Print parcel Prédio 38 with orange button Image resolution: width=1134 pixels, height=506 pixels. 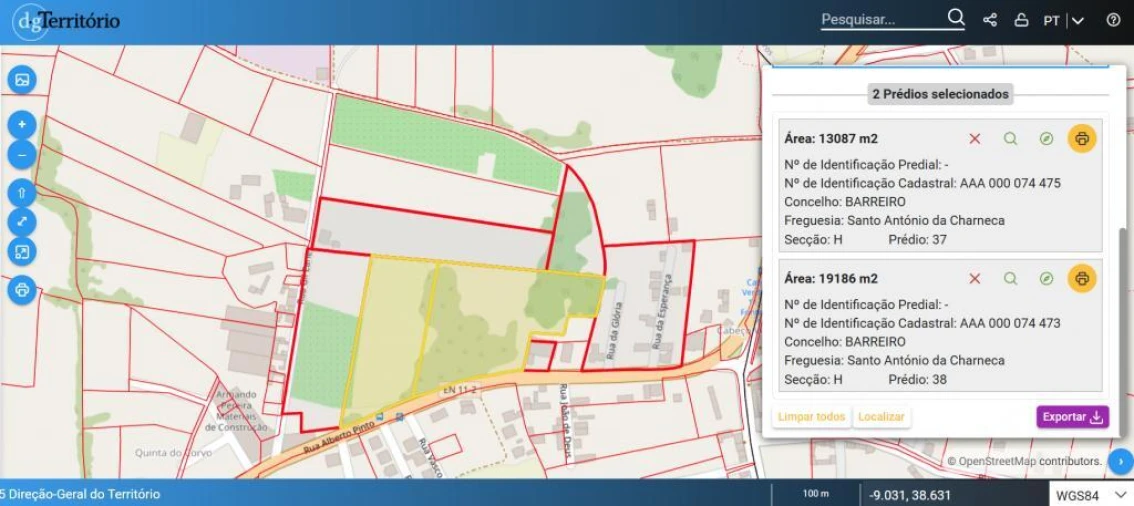click(x=1082, y=278)
